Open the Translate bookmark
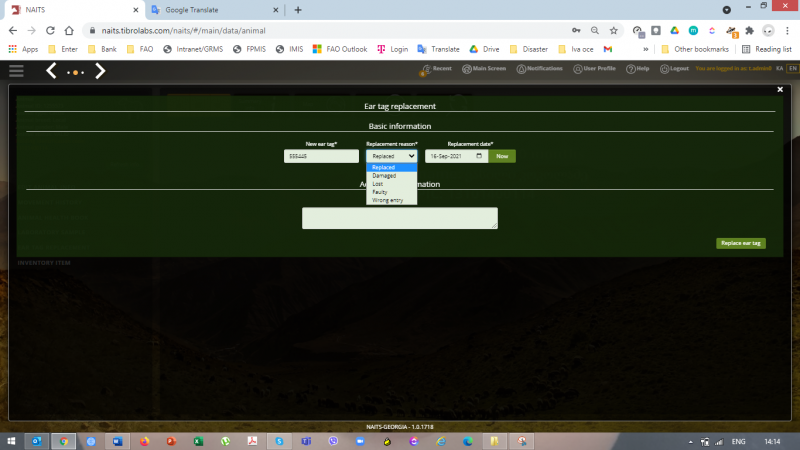Viewport: 800px width, 450px height. (438, 49)
